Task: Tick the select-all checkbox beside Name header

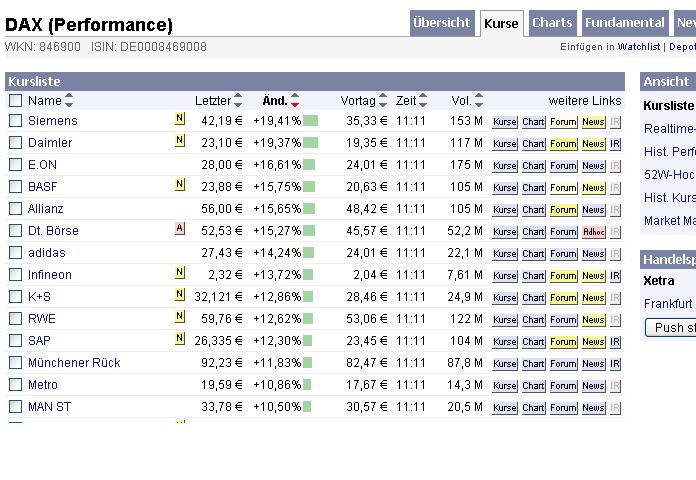Action: coord(15,100)
